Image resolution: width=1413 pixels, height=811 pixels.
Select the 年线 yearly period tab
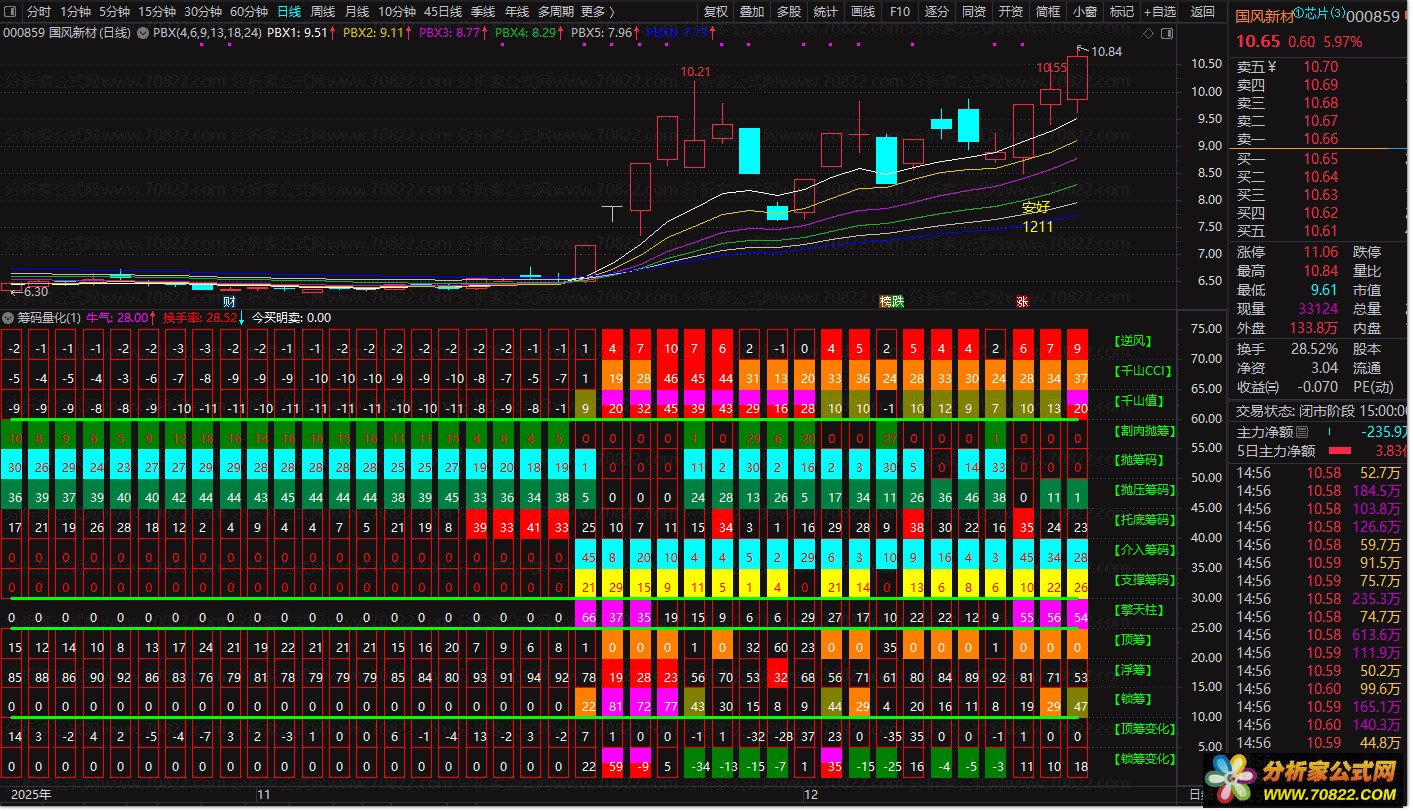517,12
